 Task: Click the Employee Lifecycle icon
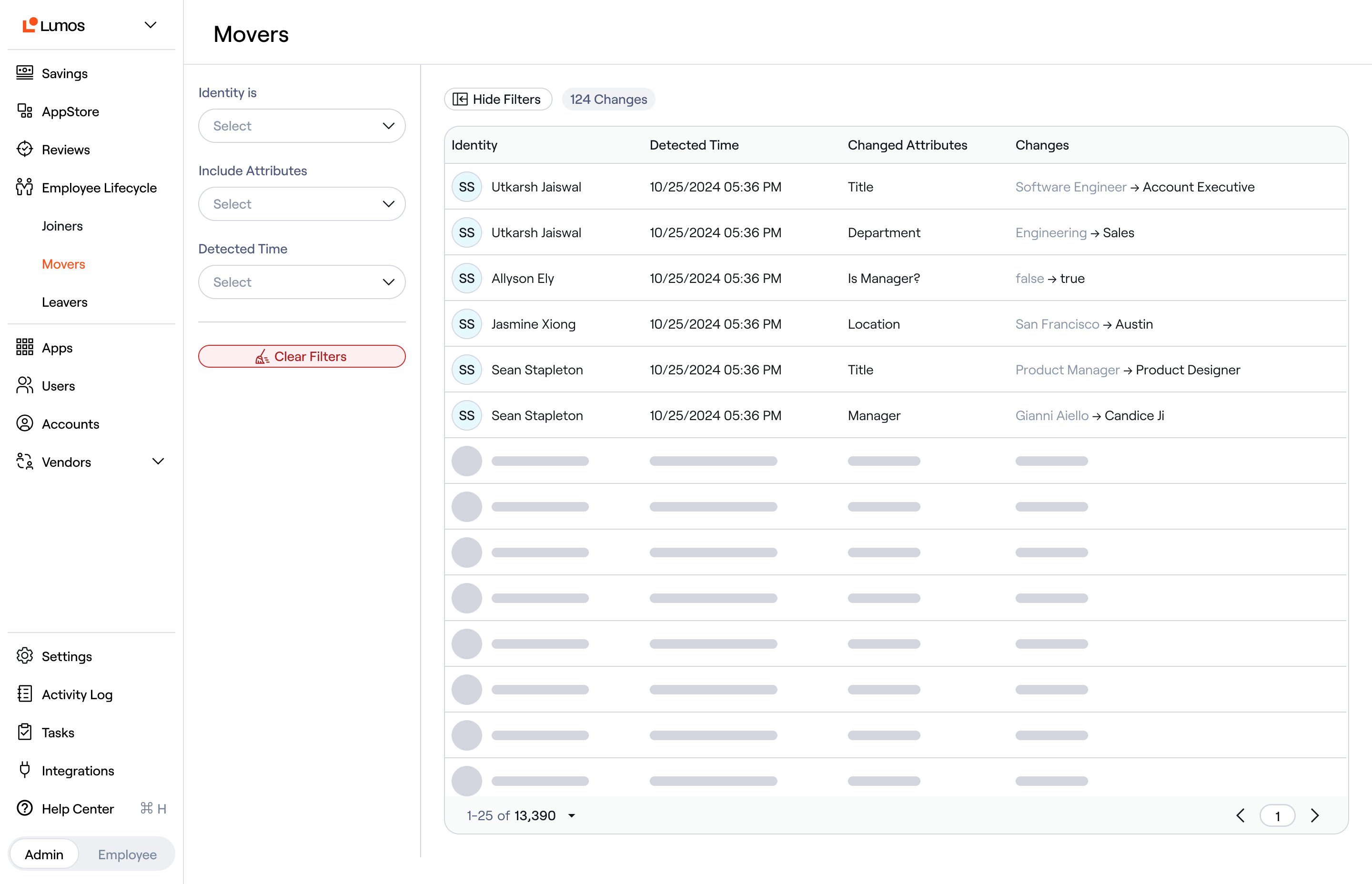coord(25,187)
